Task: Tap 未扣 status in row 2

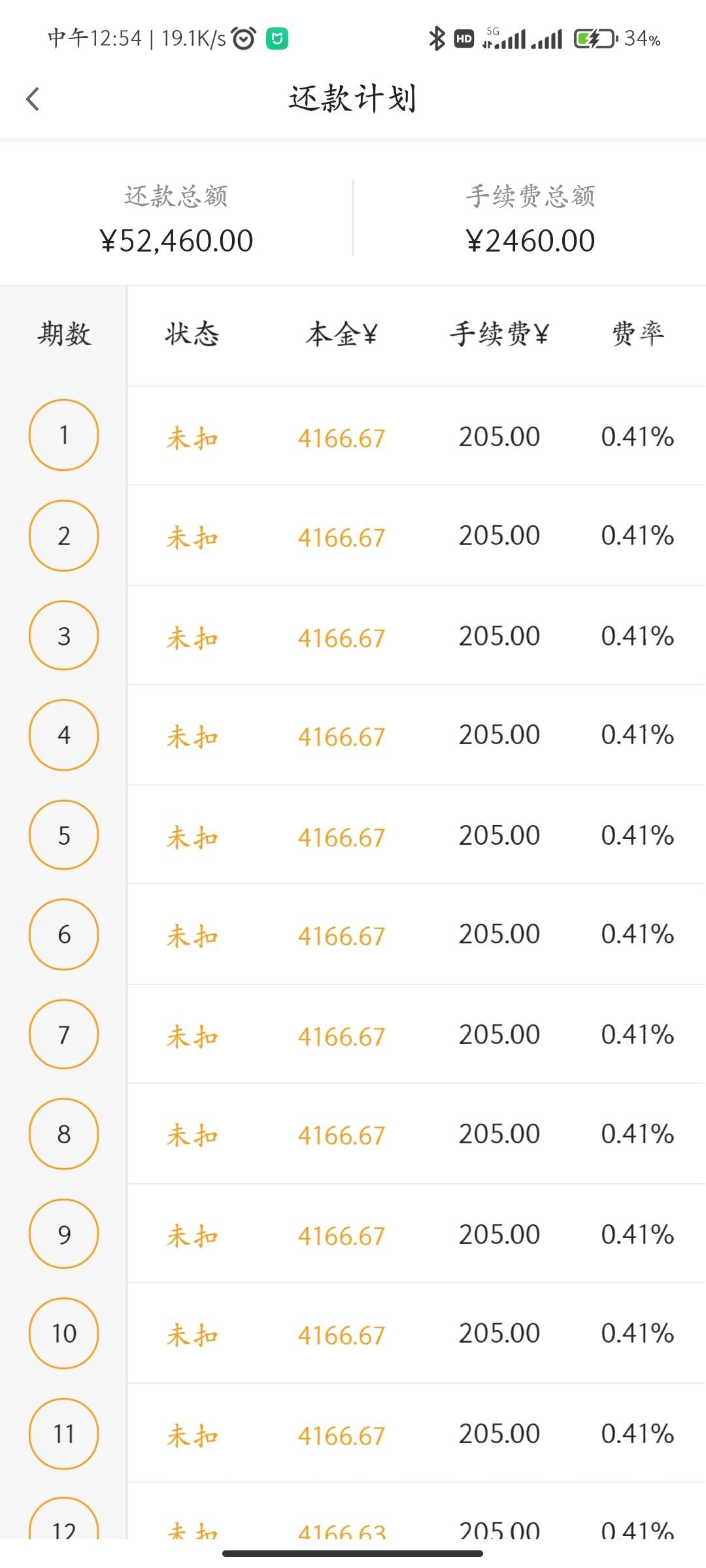Action: (192, 538)
